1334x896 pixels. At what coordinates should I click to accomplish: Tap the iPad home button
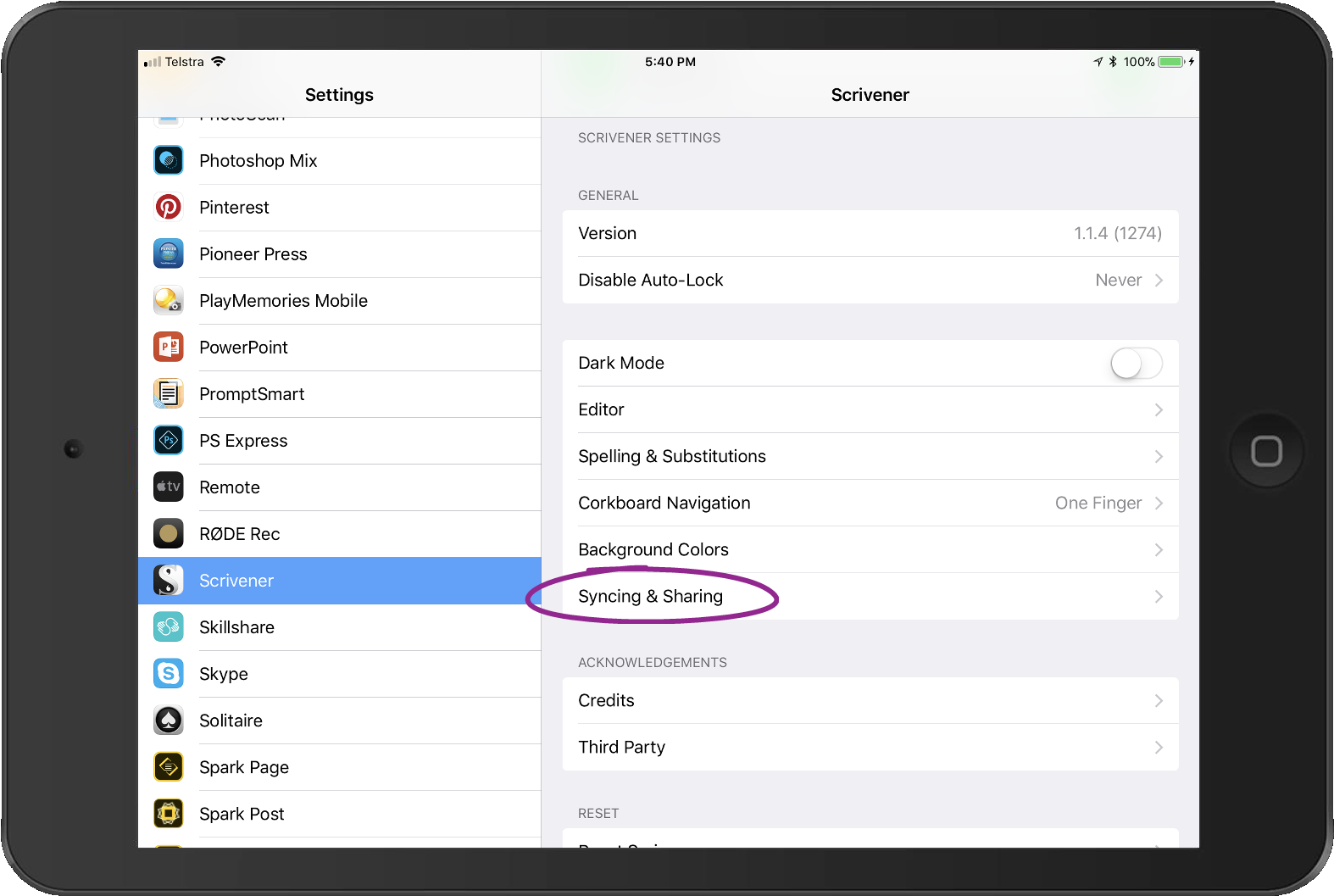click(x=1266, y=451)
